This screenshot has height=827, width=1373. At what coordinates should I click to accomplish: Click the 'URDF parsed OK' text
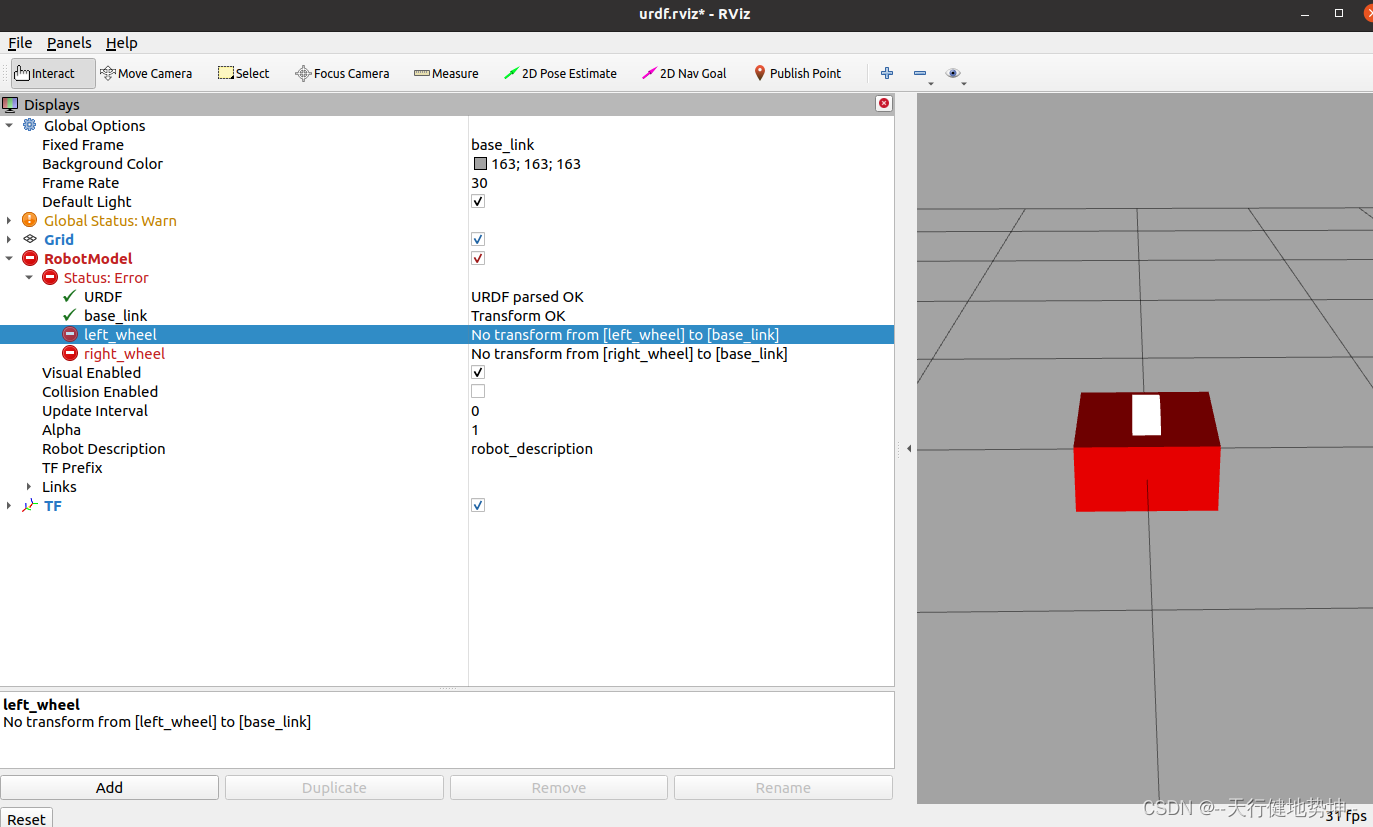pyautogui.click(x=527, y=297)
